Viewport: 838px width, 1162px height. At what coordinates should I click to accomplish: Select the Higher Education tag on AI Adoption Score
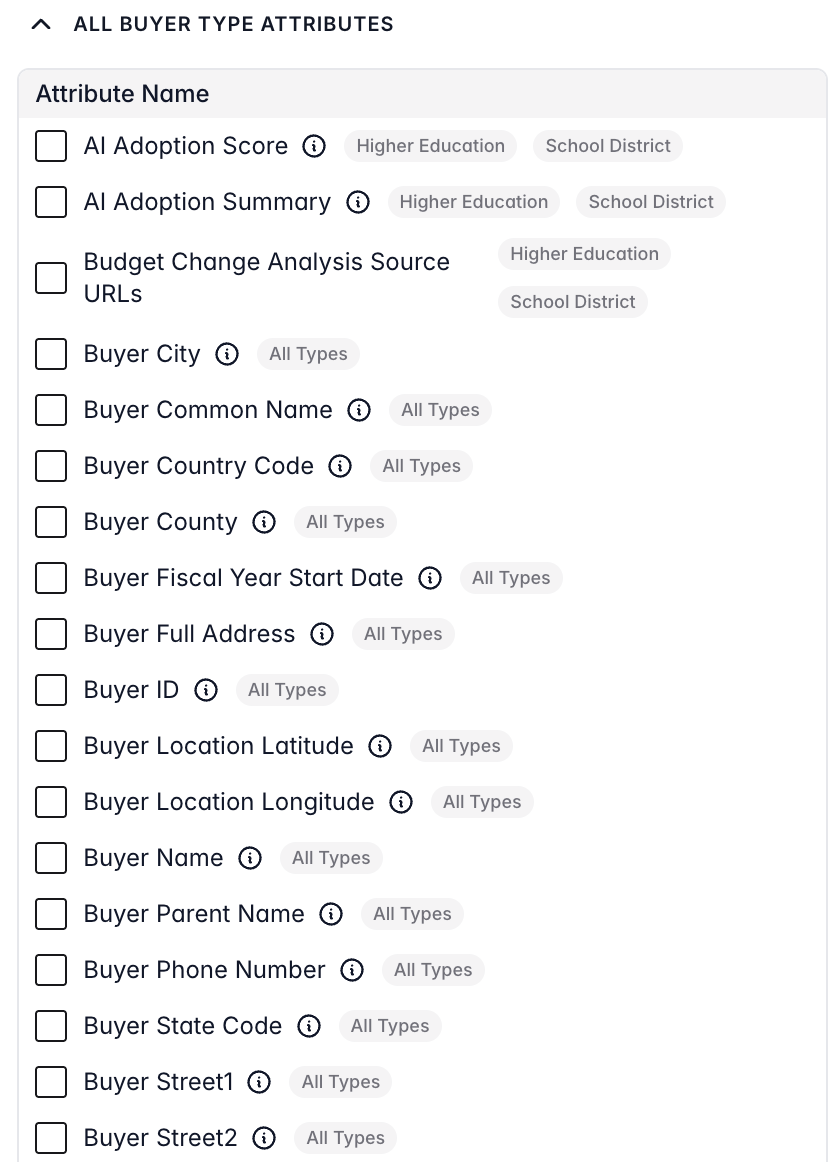click(430, 146)
